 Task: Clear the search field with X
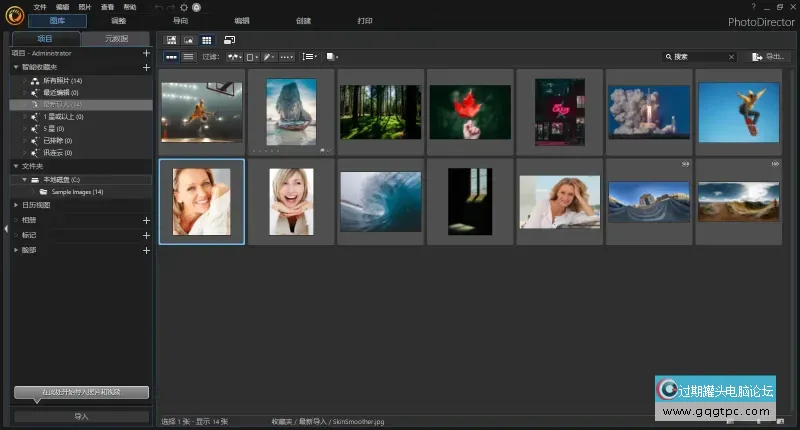[x=731, y=57]
